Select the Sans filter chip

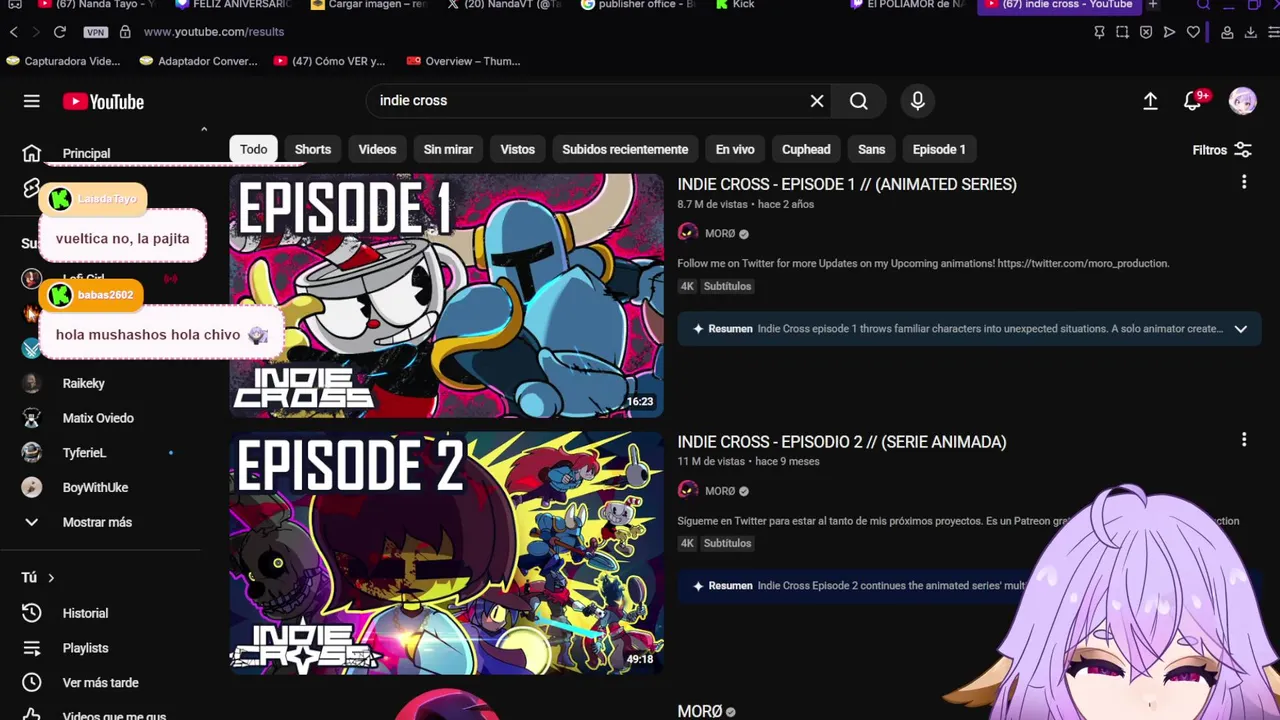[x=872, y=149]
